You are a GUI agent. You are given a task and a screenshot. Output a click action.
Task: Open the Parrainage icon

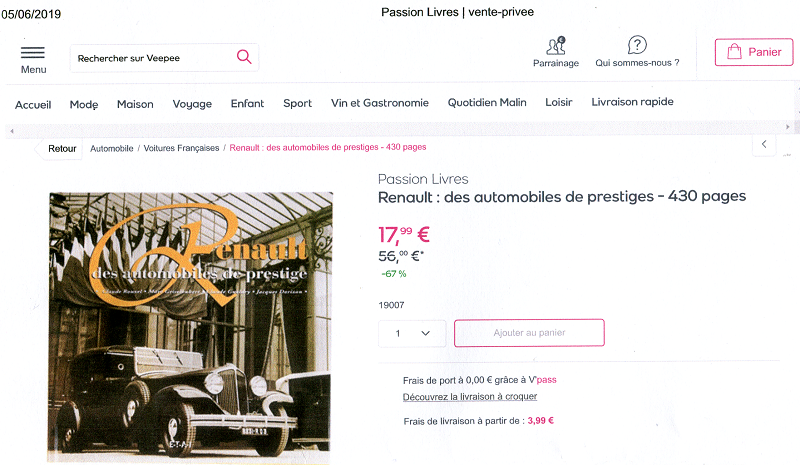(556, 46)
